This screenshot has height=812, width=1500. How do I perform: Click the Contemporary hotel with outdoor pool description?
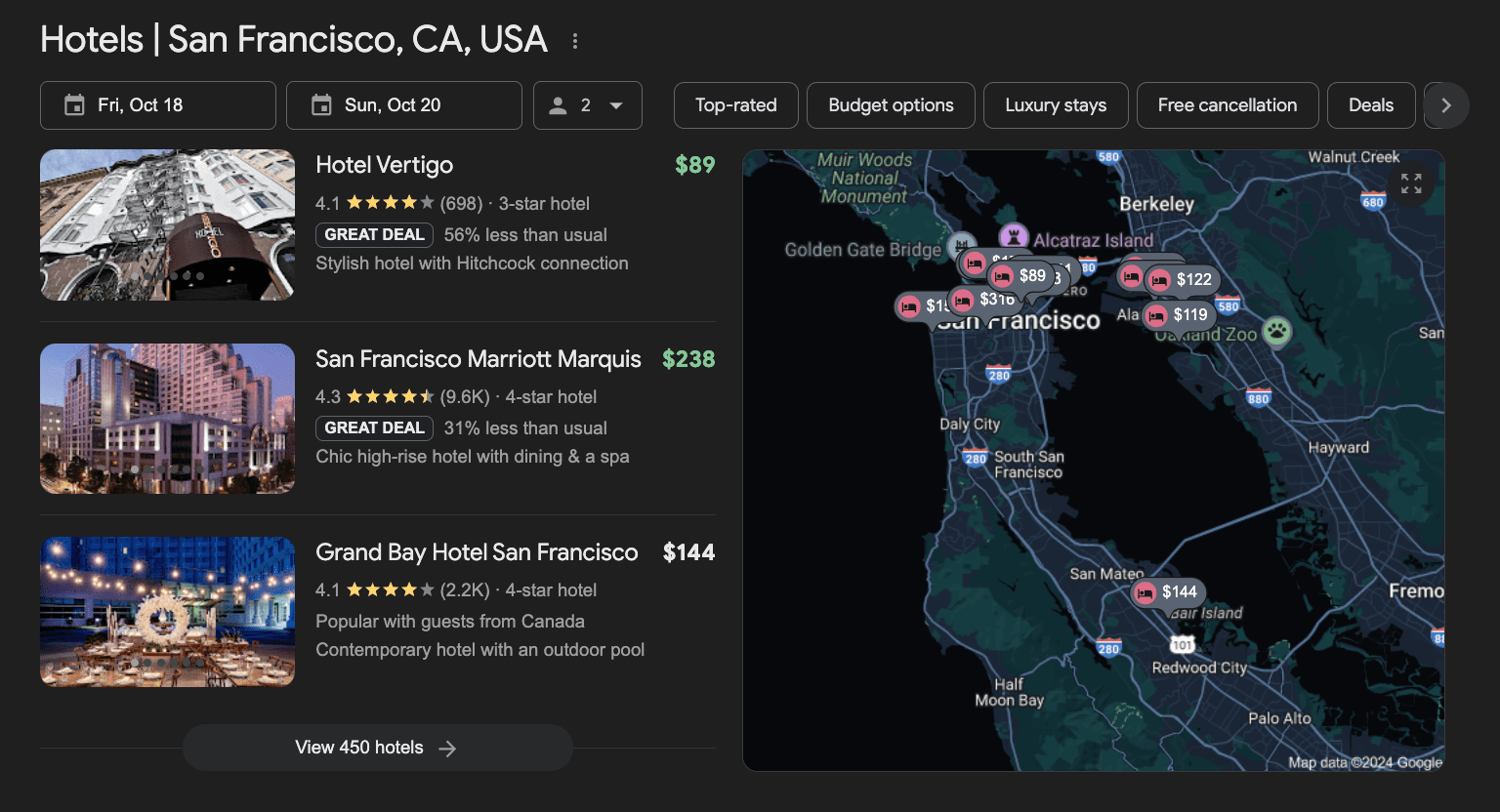(479, 650)
